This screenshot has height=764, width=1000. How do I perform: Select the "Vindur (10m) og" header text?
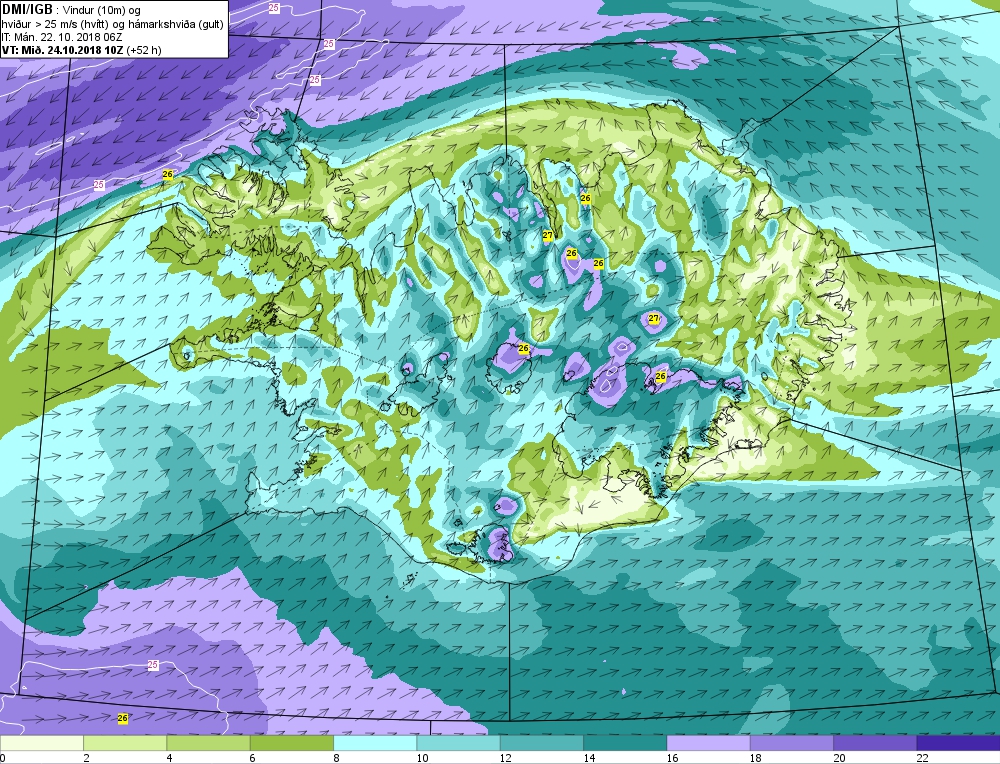pos(103,11)
